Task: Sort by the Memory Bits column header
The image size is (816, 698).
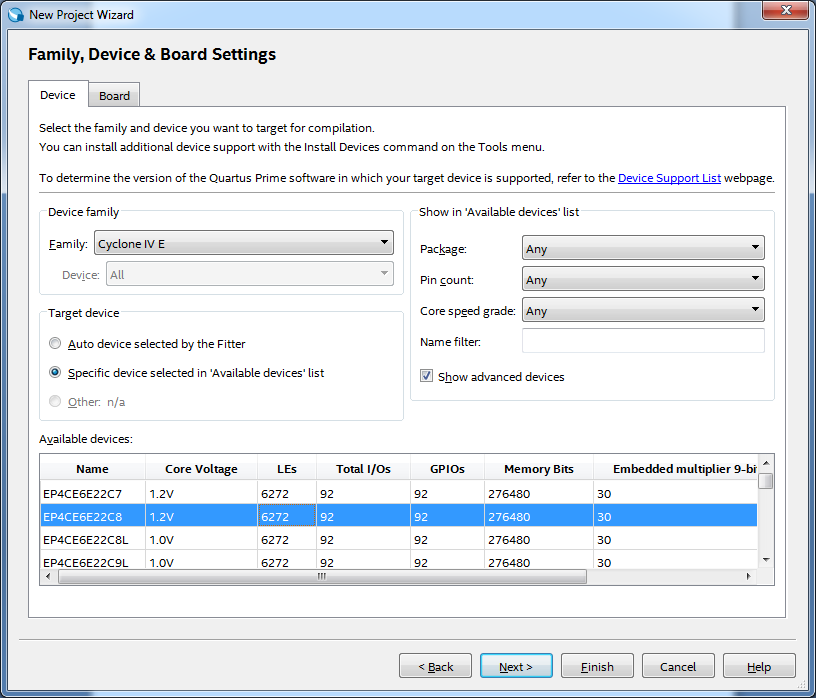Action: pos(539,468)
